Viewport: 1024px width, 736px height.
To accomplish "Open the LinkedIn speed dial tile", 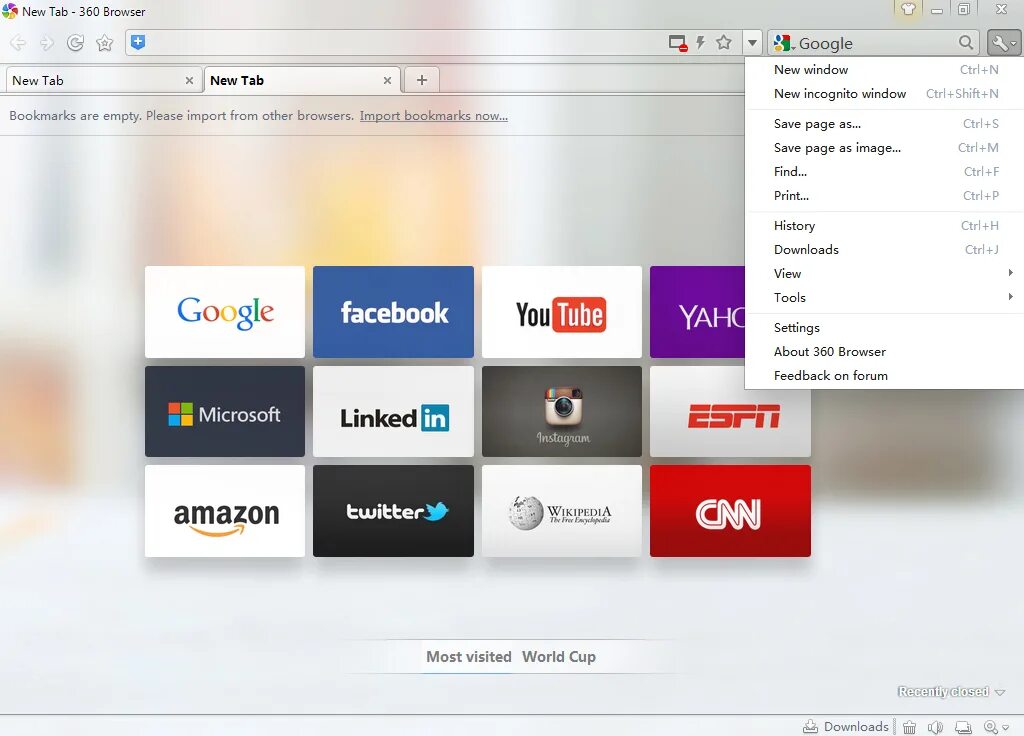I will [x=393, y=411].
